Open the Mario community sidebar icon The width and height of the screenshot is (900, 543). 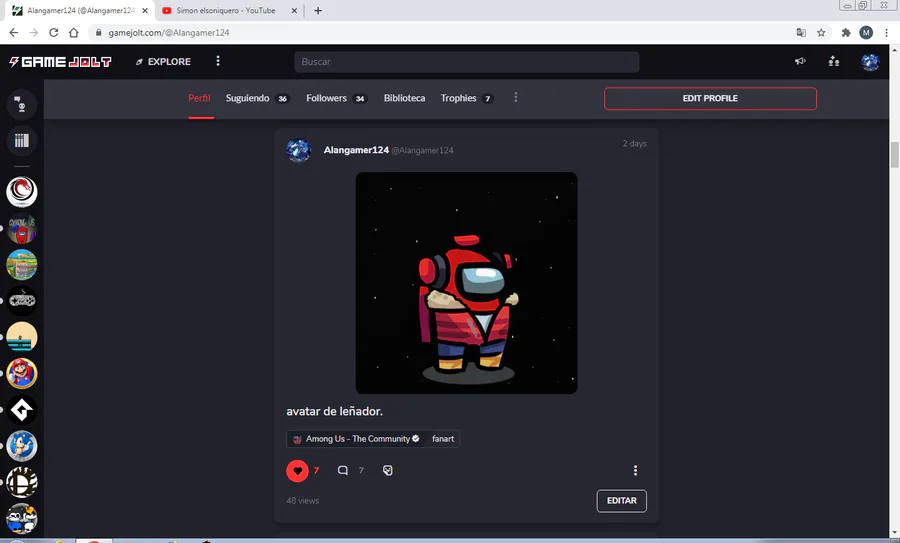coord(22,374)
